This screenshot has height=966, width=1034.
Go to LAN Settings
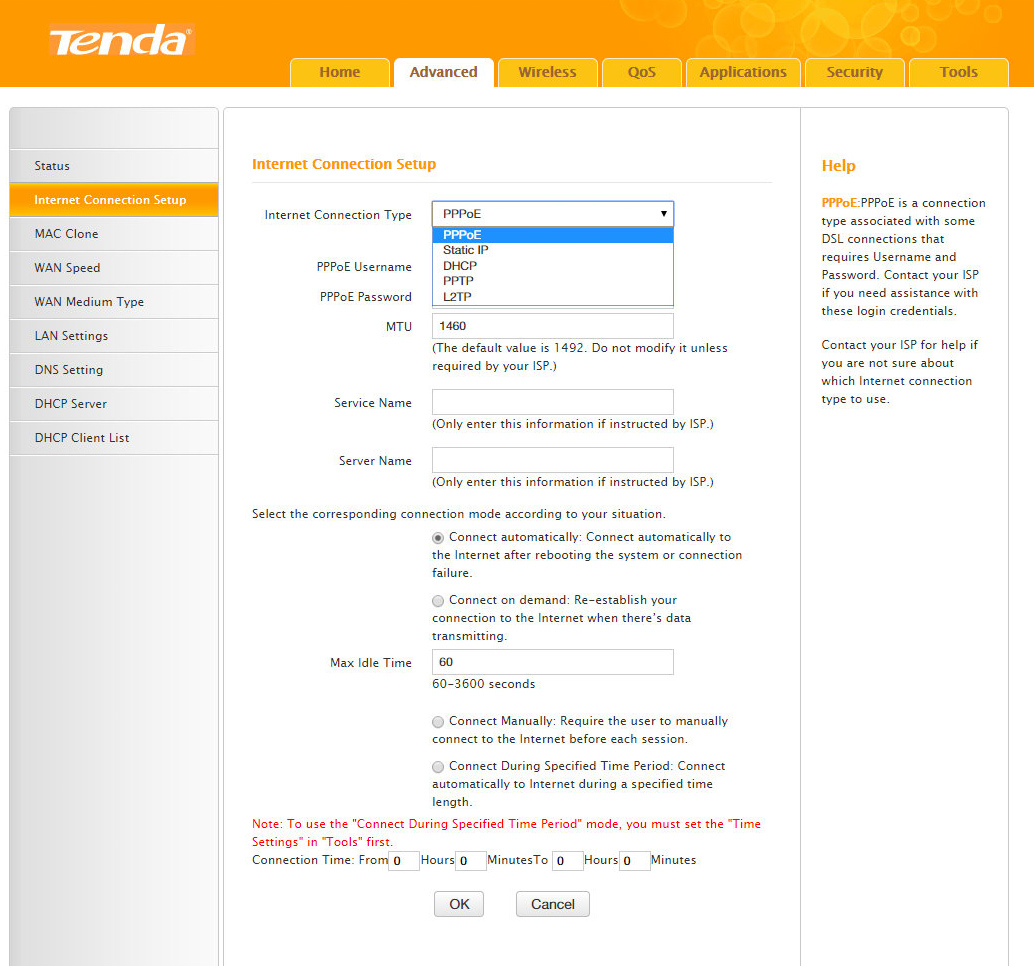114,336
